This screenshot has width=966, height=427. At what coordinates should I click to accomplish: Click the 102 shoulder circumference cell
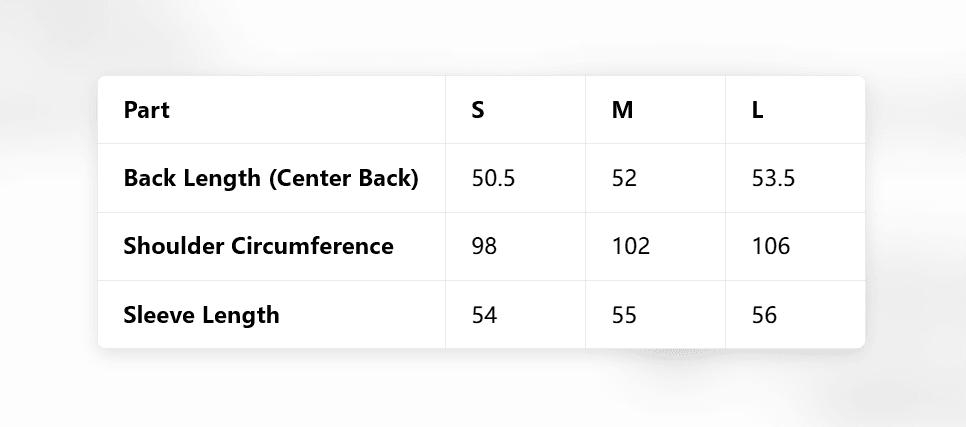tap(630, 246)
